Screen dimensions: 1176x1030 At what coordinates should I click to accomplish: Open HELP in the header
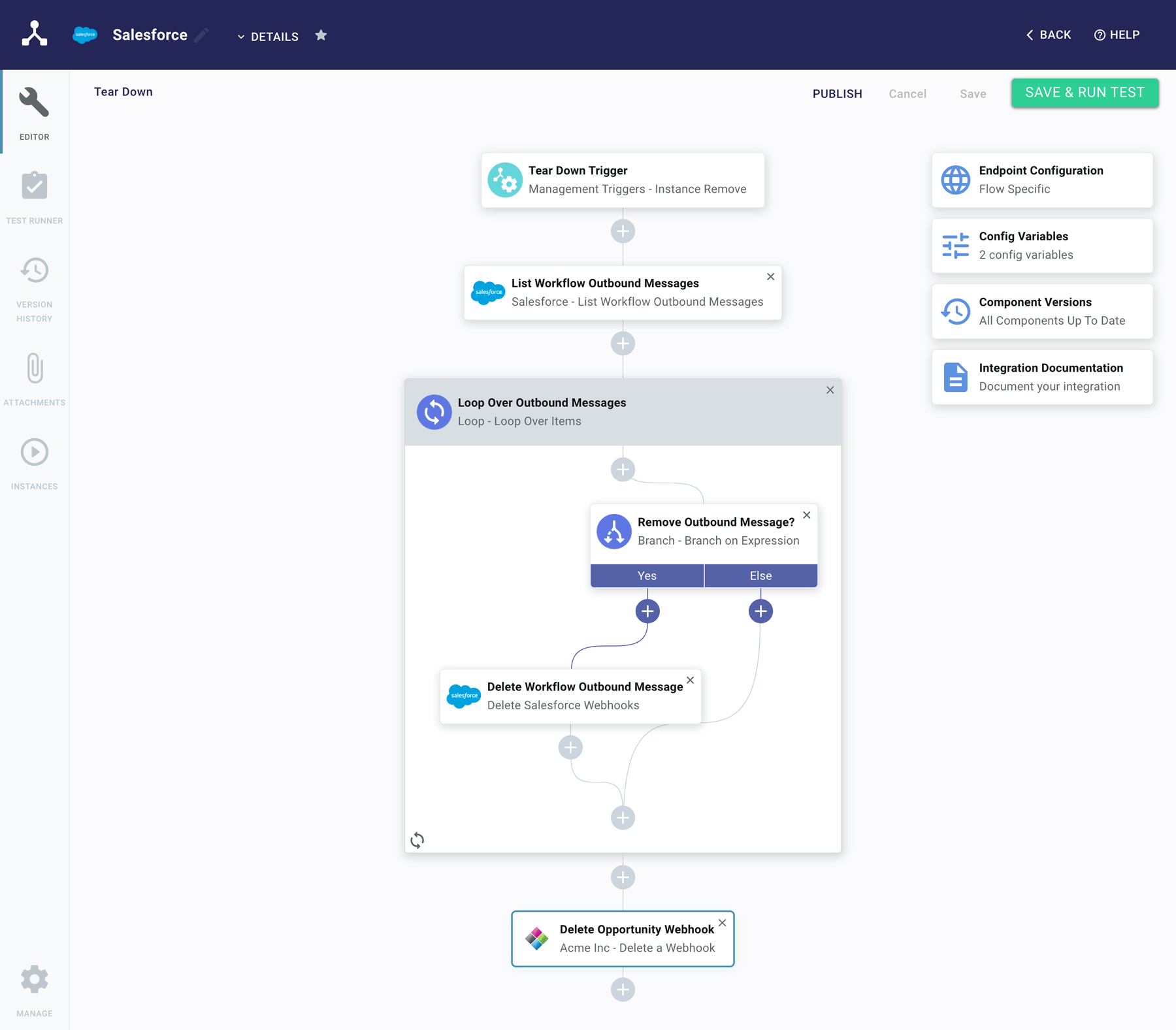click(x=1117, y=35)
